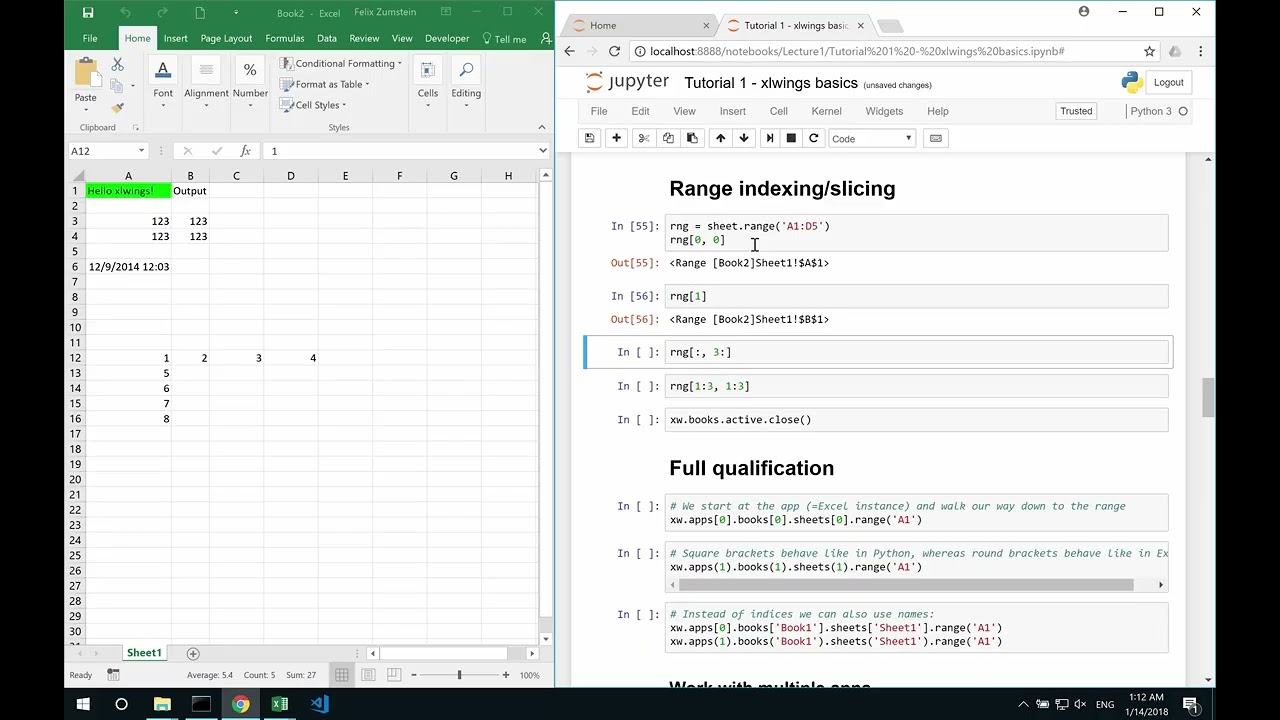The height and width of the screenshot is (720, 1280).
Task: Copy selection with Excel copy icon
Action: 117,86
